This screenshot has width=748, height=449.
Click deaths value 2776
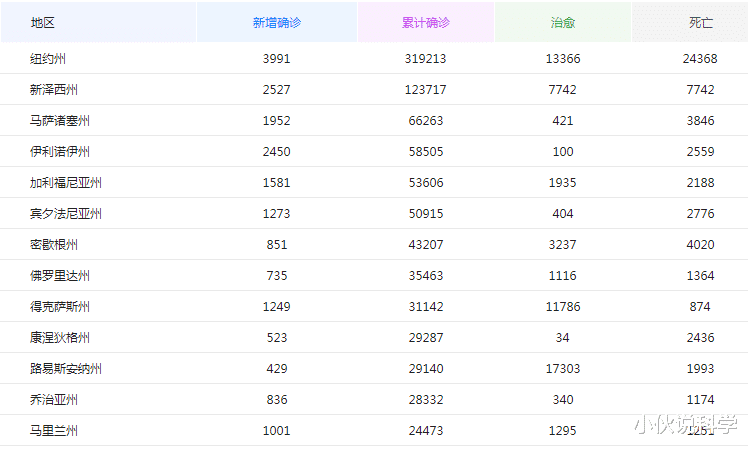click(x=700, y=214)
